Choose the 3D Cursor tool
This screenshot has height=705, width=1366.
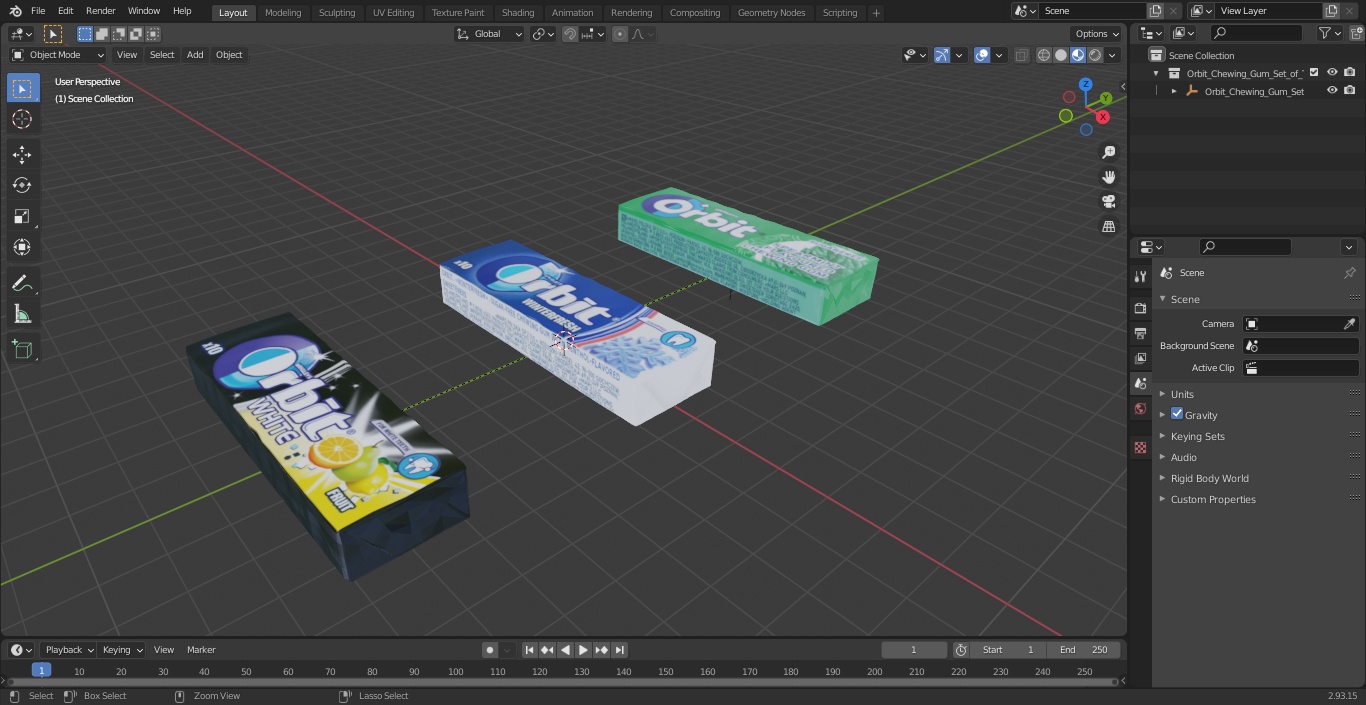coord(23,119)
